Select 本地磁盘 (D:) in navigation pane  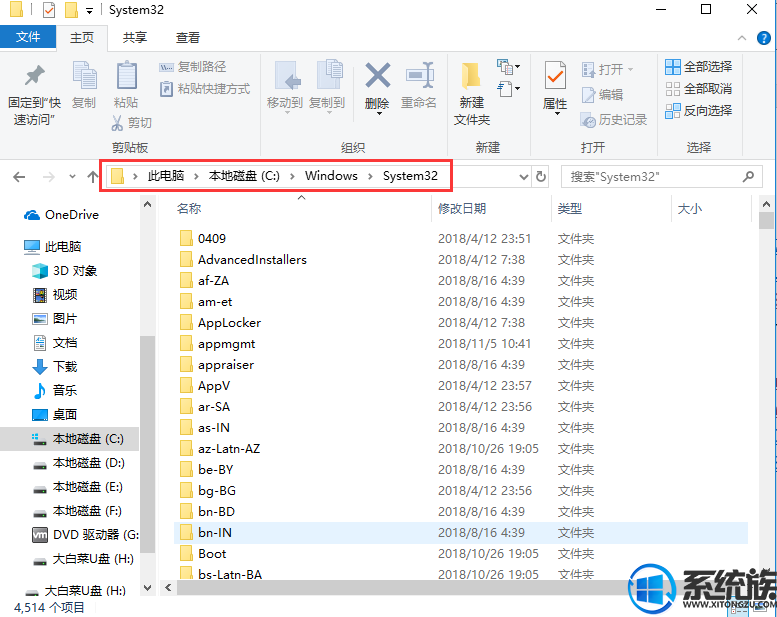pos(78,463)
